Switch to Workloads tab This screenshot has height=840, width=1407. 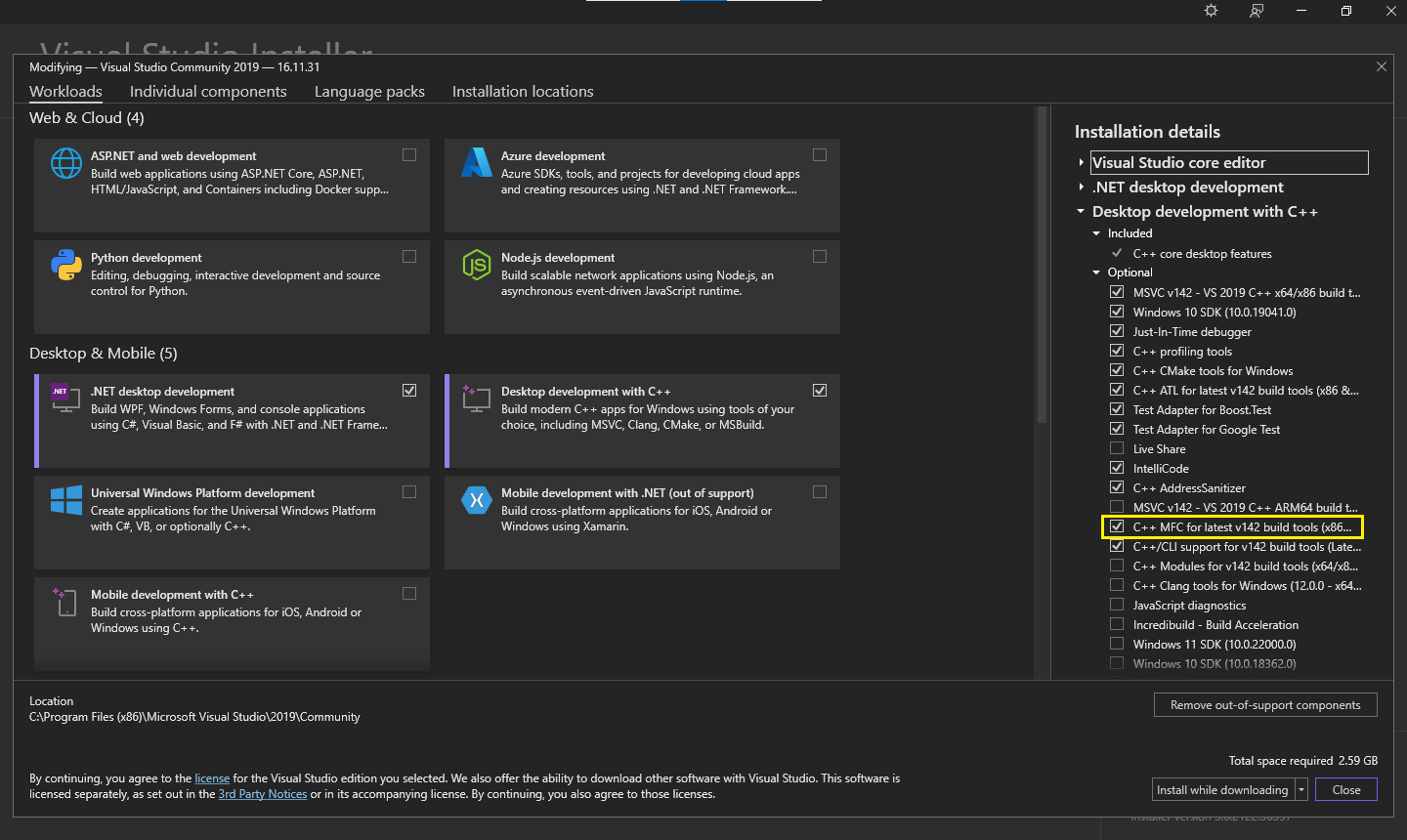pyautogui.click(x=65, y=92)
